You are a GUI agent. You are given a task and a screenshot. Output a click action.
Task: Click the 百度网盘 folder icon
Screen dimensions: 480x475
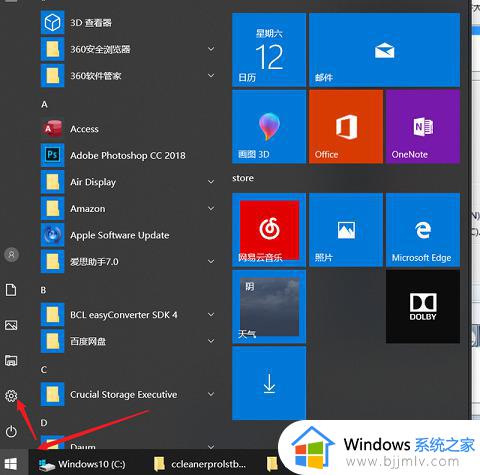tap(52, 341)
